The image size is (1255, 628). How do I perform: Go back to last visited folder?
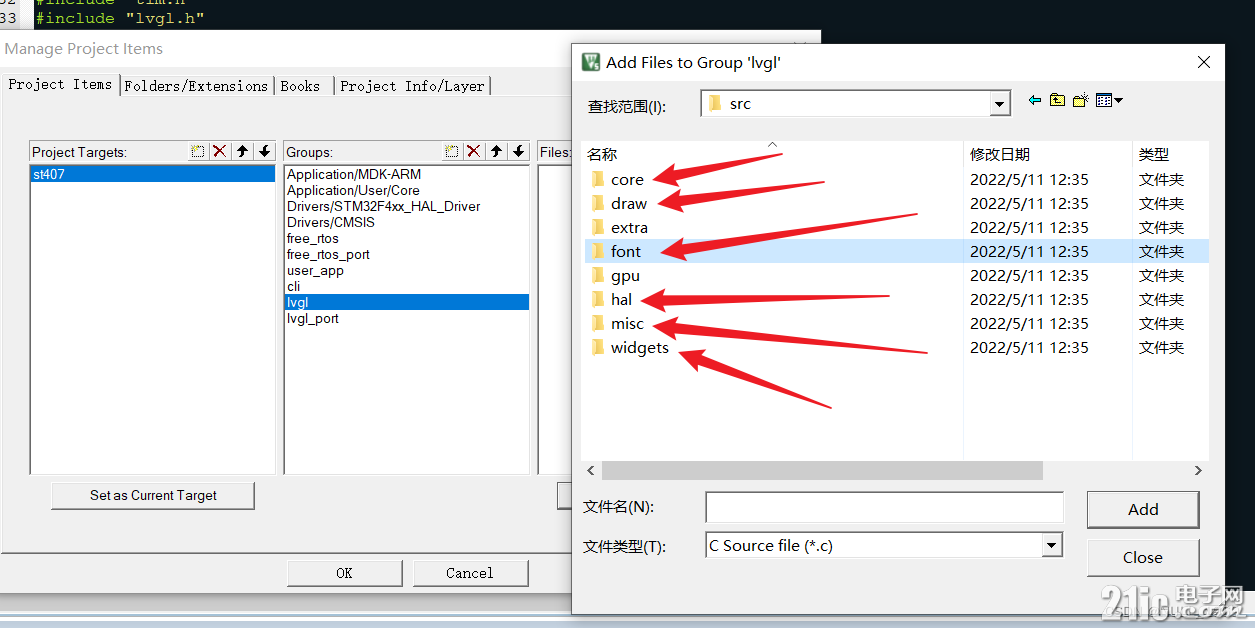click(1035, 100)
